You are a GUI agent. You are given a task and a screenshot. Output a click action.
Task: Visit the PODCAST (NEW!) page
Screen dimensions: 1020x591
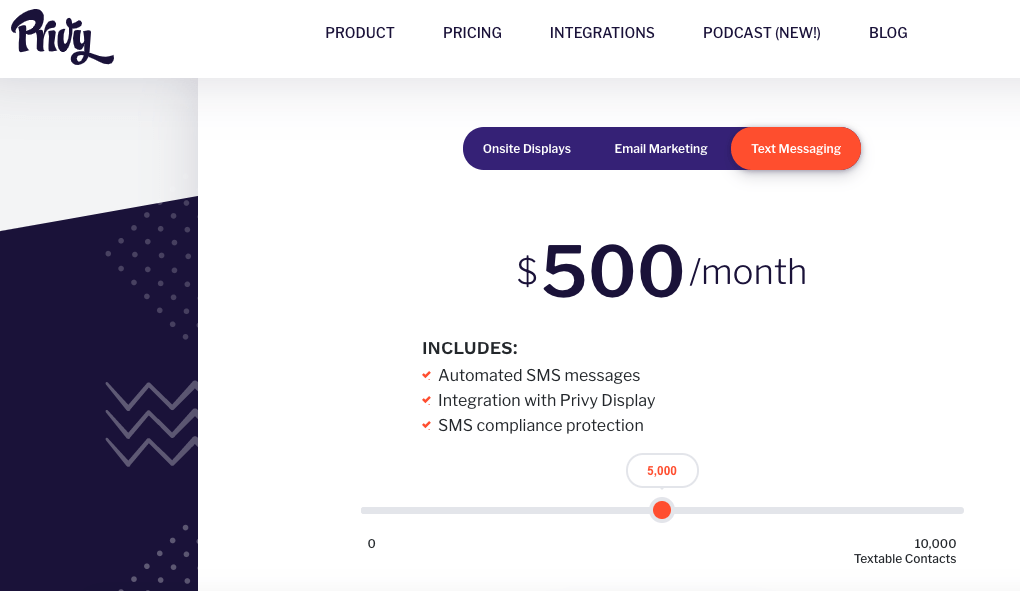tap(762, 33)
